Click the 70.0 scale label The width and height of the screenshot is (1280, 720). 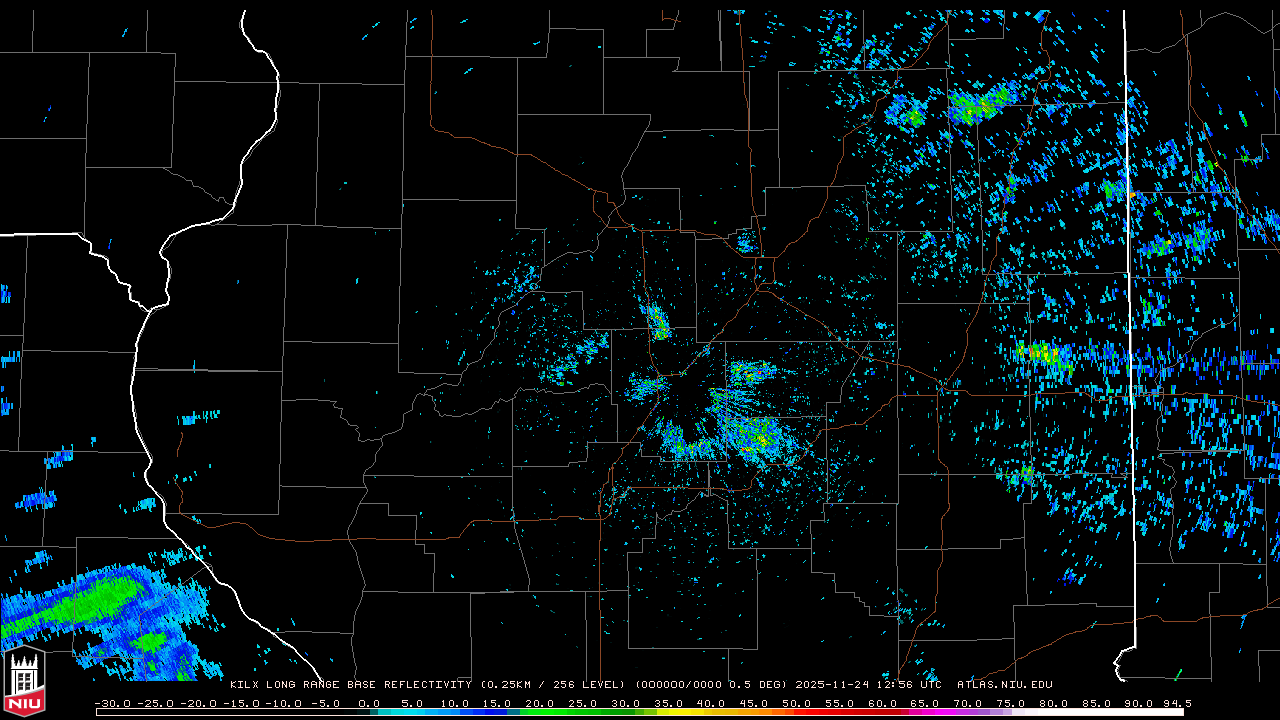point(970,703)
